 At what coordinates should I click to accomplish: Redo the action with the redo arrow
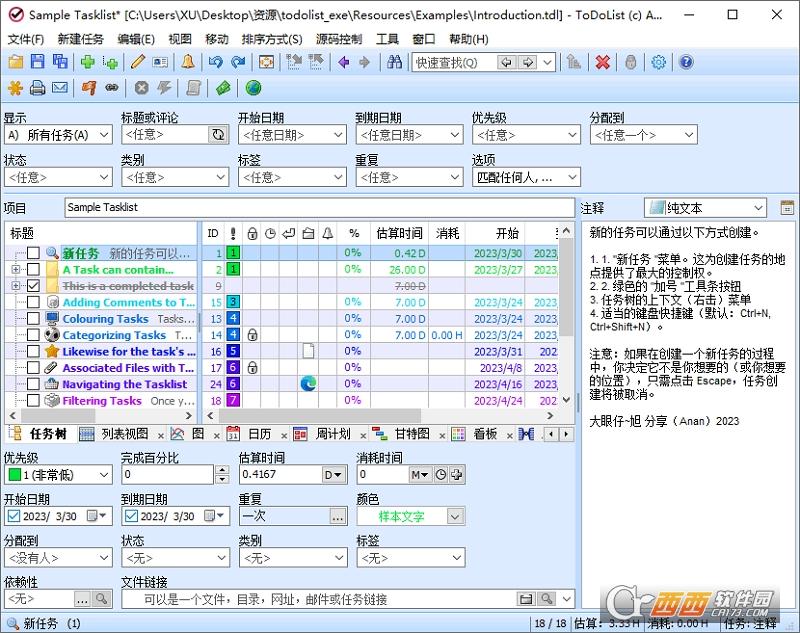pyautogui.click(x=238, y=62)
